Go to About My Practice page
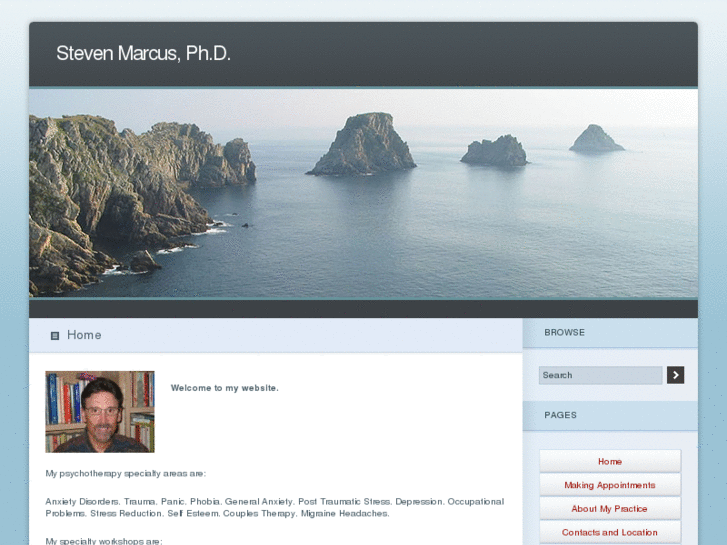This screenshot has height=545, width=727. point(610,508)
